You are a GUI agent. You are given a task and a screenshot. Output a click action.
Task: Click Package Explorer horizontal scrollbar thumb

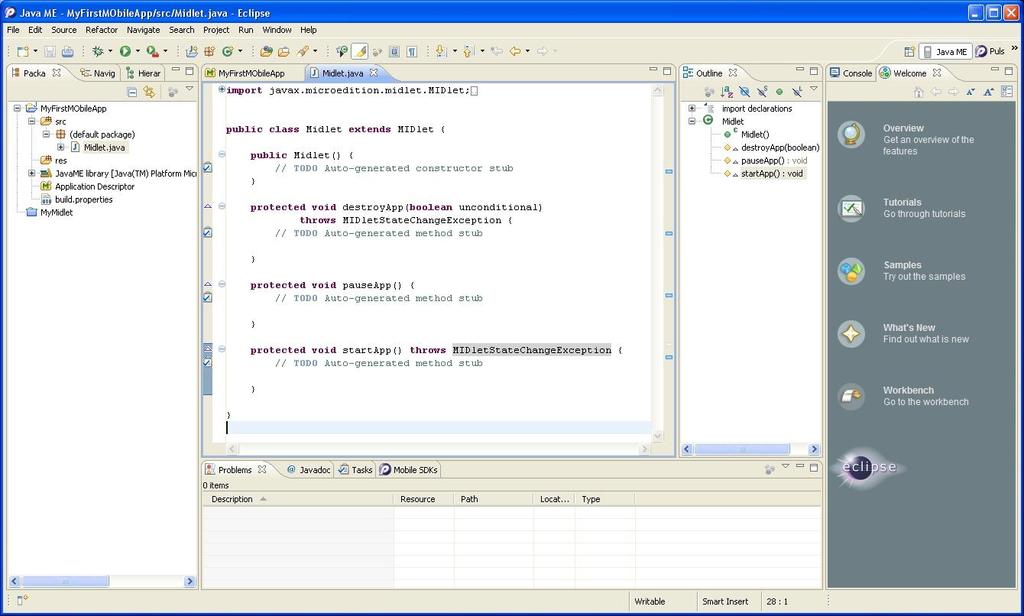65,581
